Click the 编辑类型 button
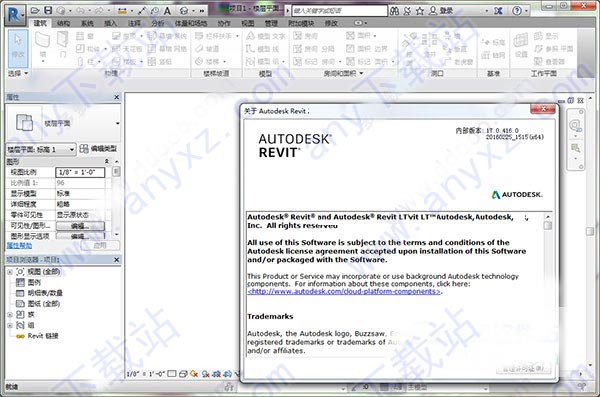This screenshot has height=397, width=600. click(99, 149)
